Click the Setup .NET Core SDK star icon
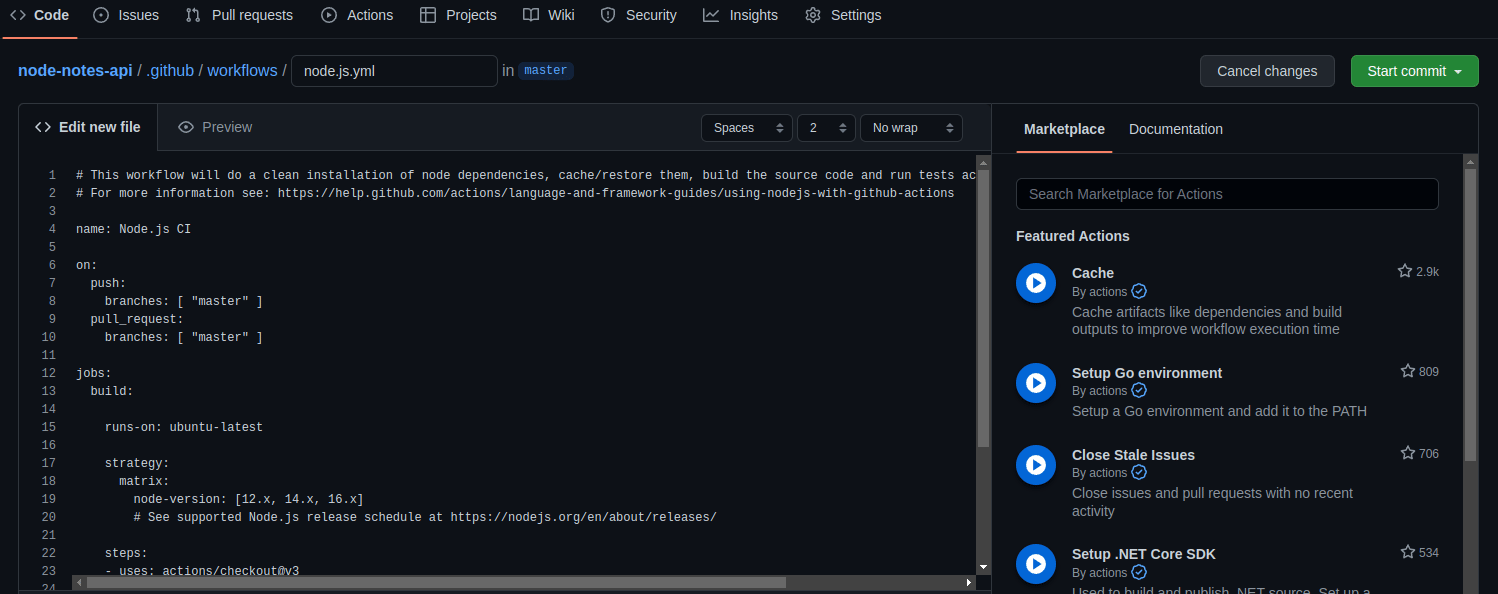The height and width of the screenshot is (594, 1498). point(1408,552)
